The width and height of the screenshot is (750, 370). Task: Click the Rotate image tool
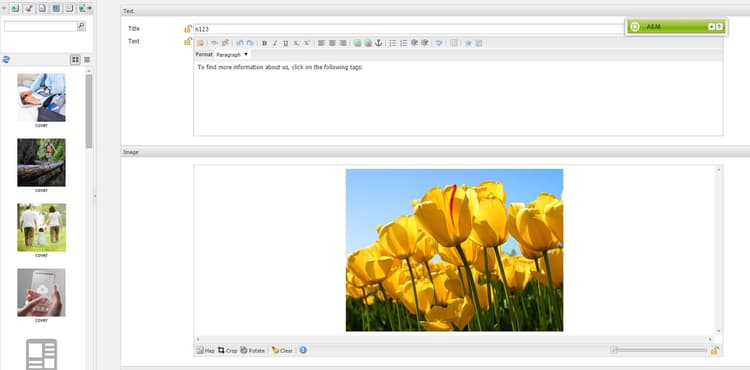pos(252,350)
